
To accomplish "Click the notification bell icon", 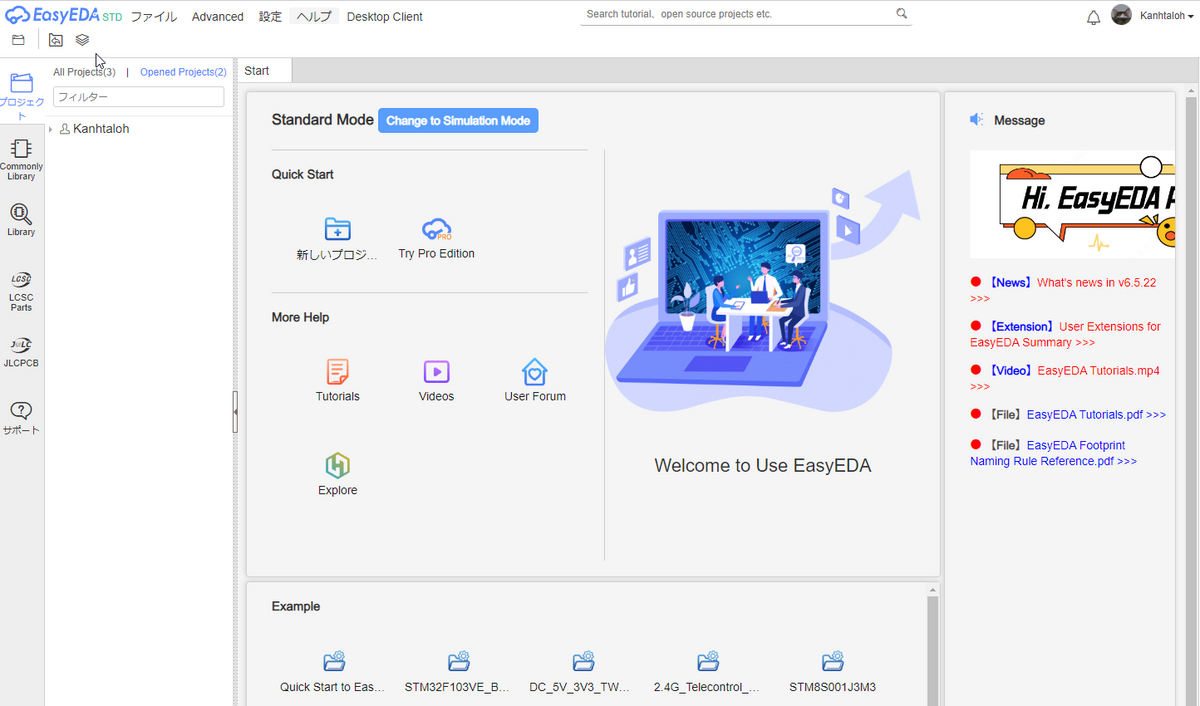I will (x=1093, y=18).
